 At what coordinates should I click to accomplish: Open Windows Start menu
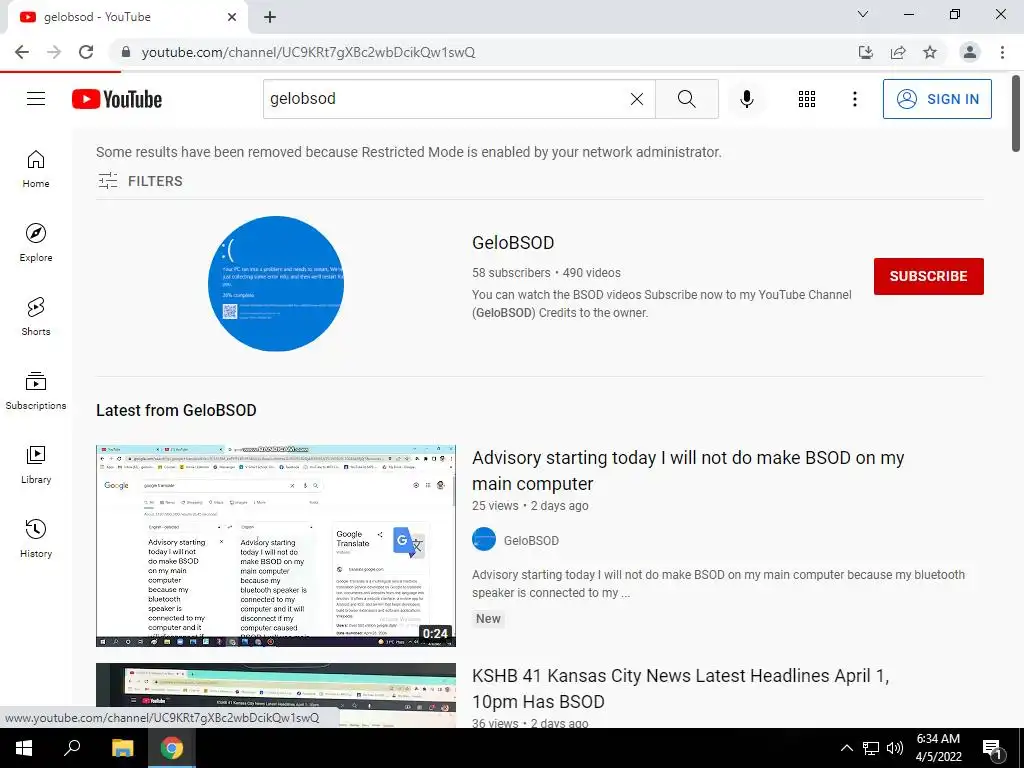tap(24, 748)
